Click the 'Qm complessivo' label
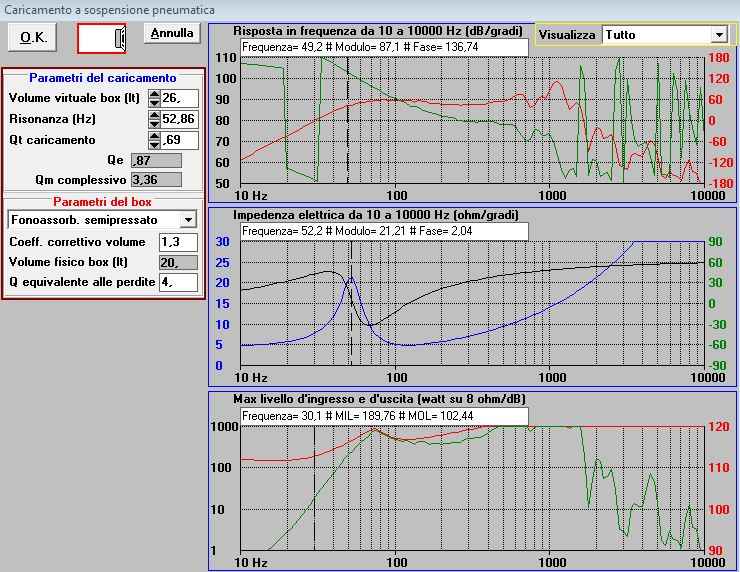This screenshot has width=740, height=572. 81,180
